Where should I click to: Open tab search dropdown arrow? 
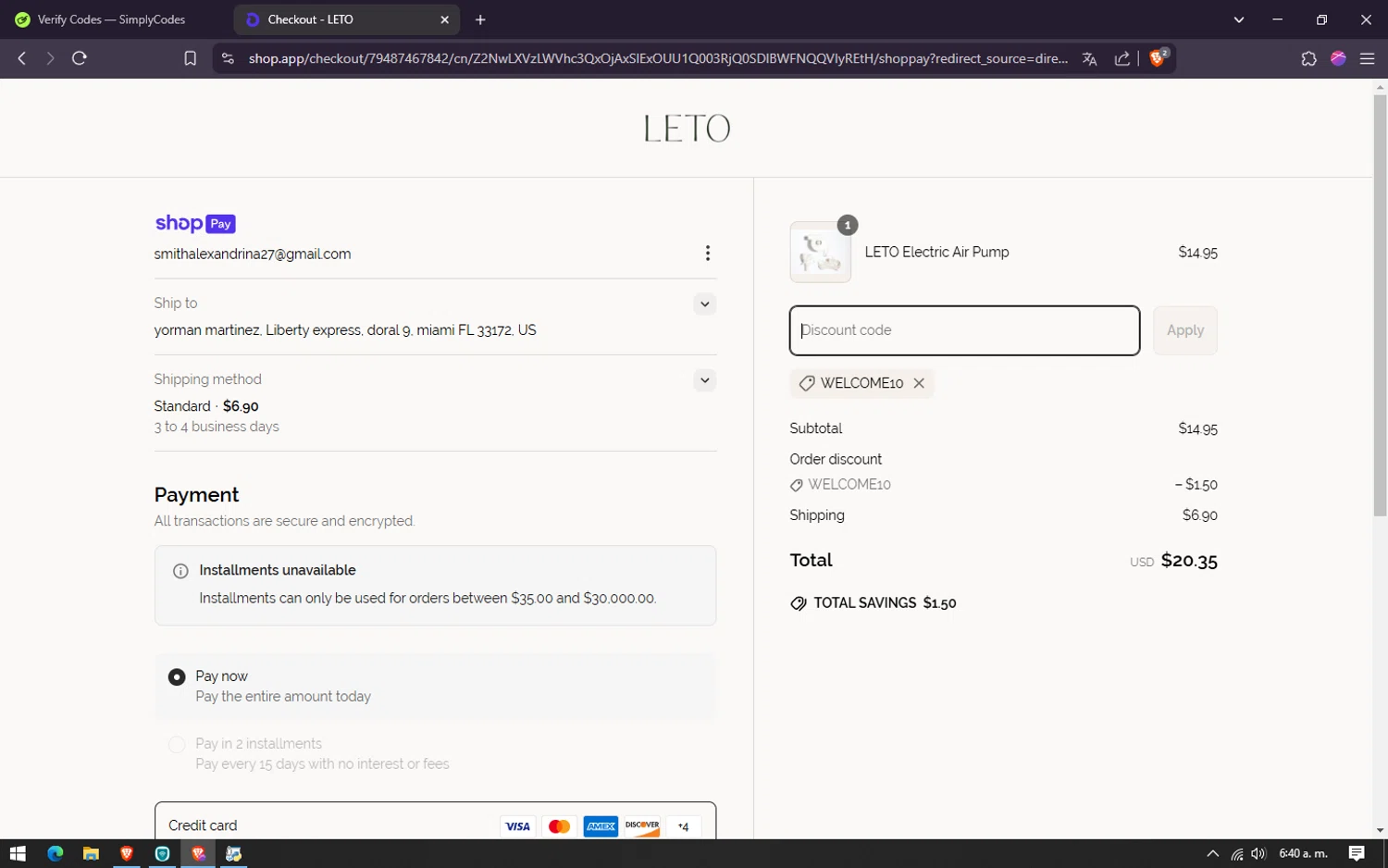[x=1238, y=19]
